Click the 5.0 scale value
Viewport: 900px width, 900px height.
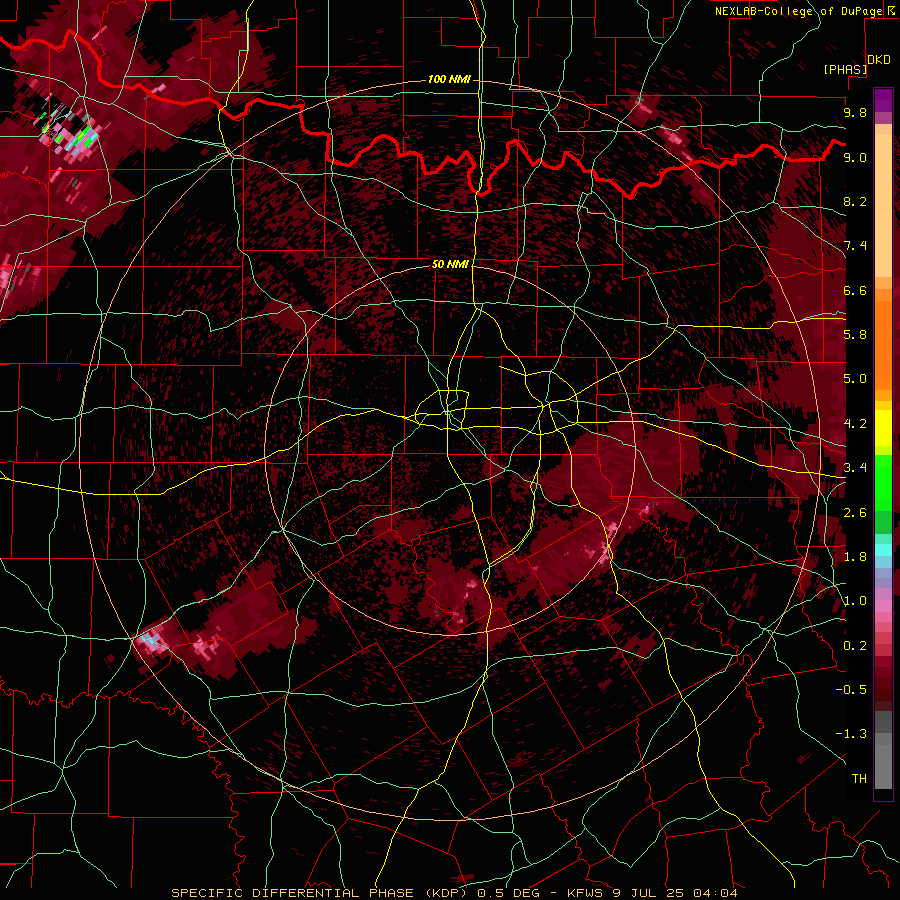[855, 379]
